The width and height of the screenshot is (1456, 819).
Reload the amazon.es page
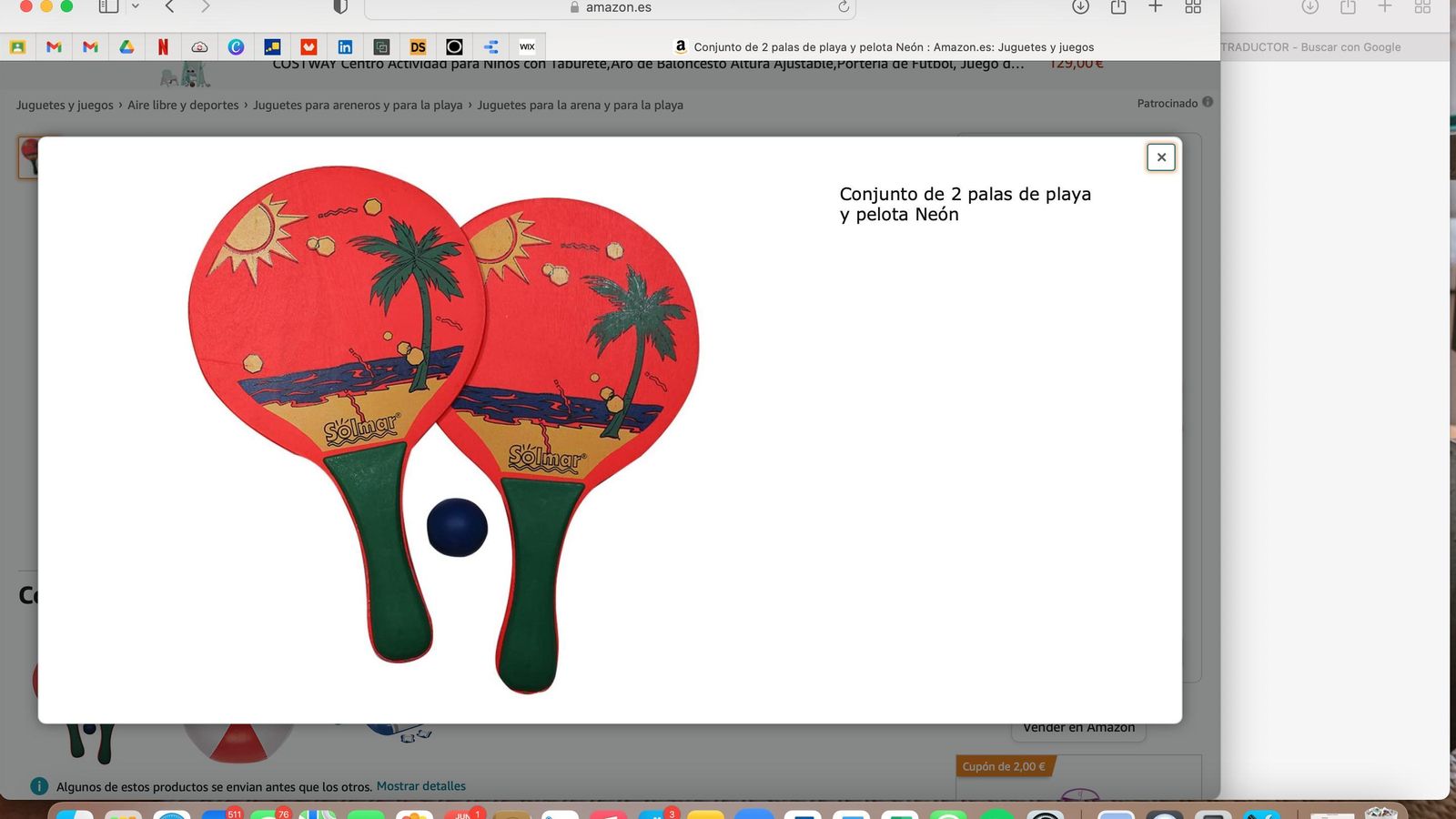tap(844, 7)
